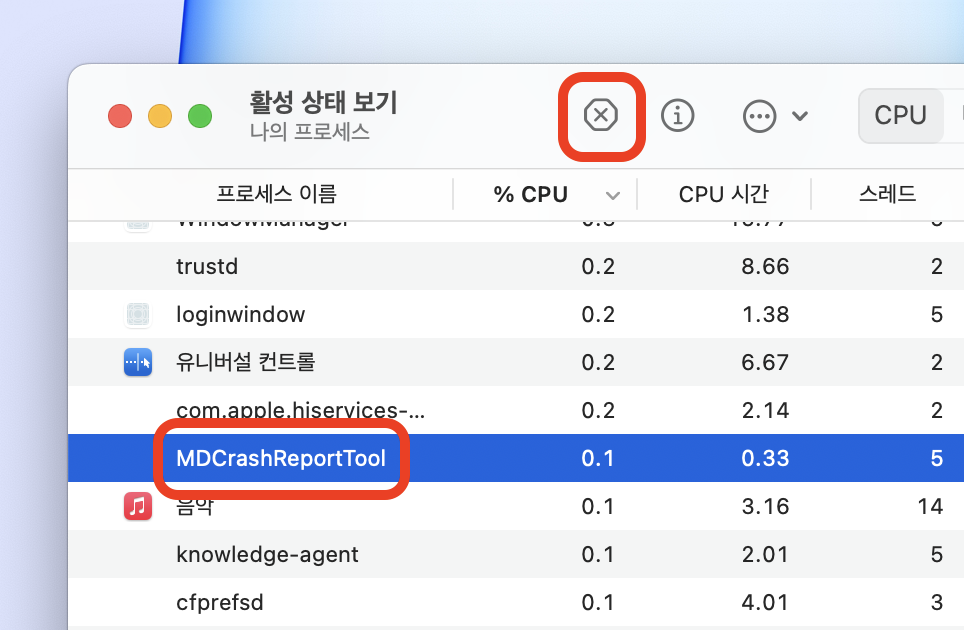Sort by 스레드 column header
The image size is (964, 630).
point(887,194)
